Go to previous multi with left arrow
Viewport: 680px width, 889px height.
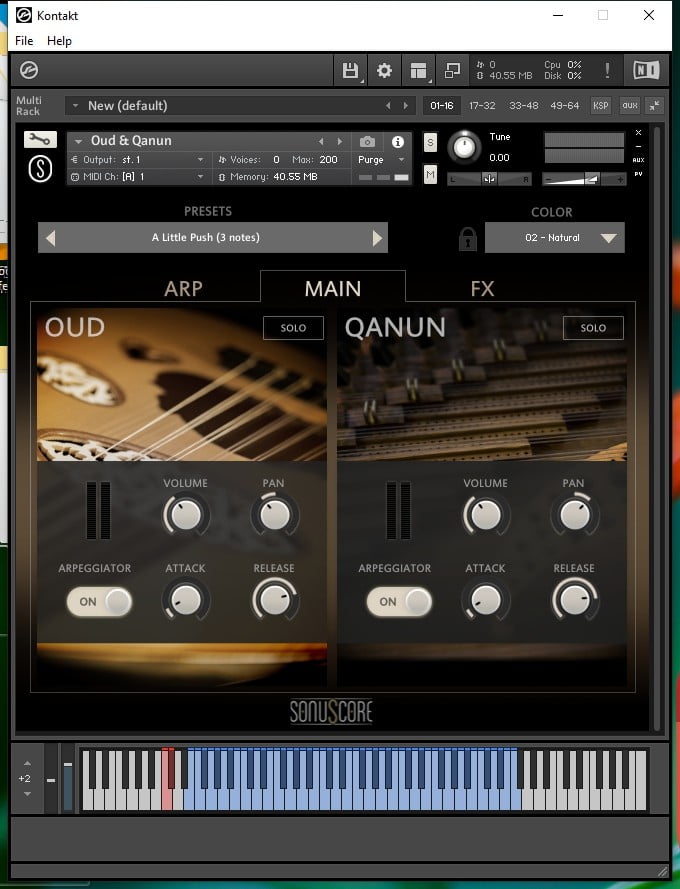[388, 105]
